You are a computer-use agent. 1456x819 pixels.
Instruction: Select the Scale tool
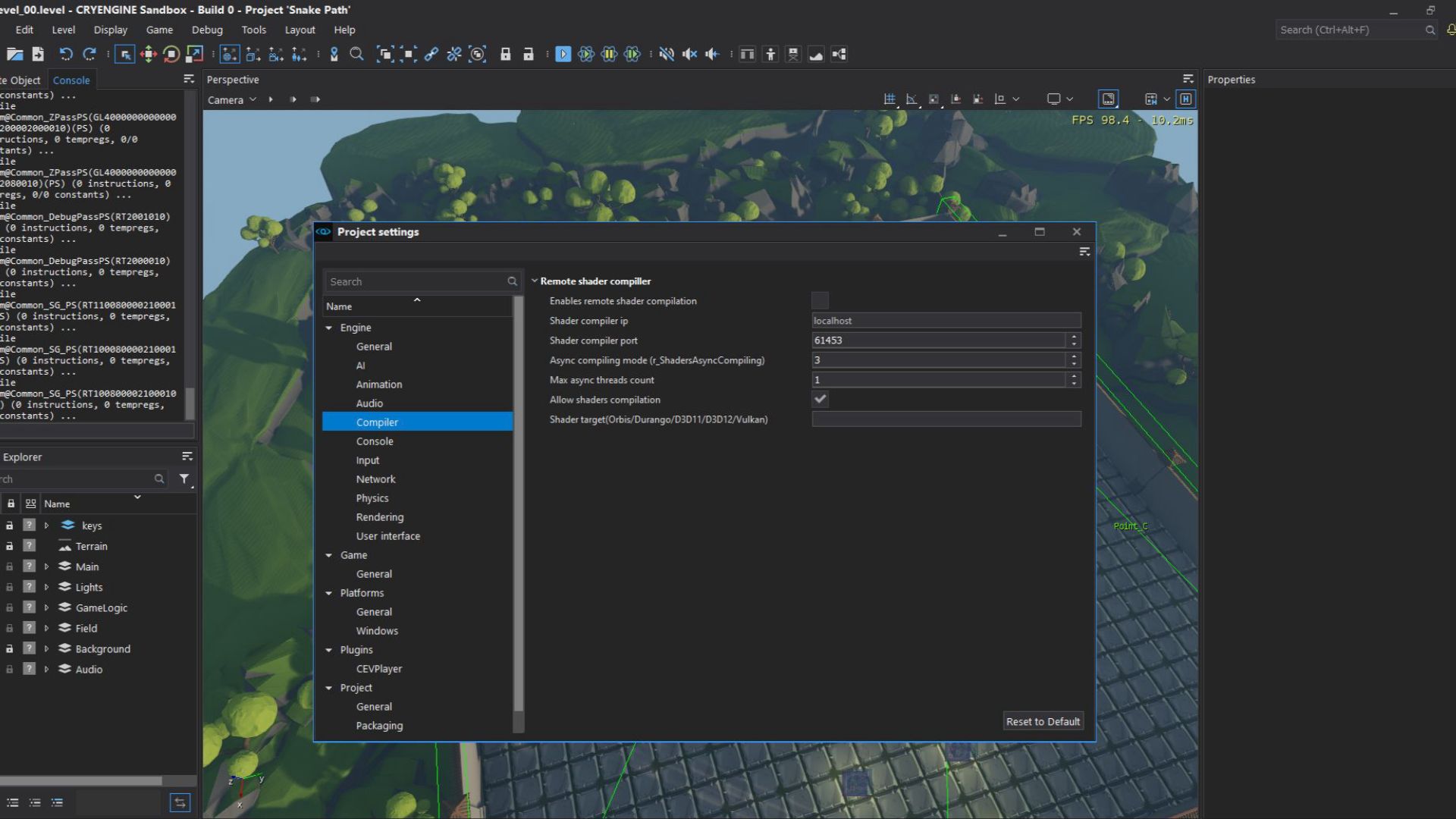193,54
